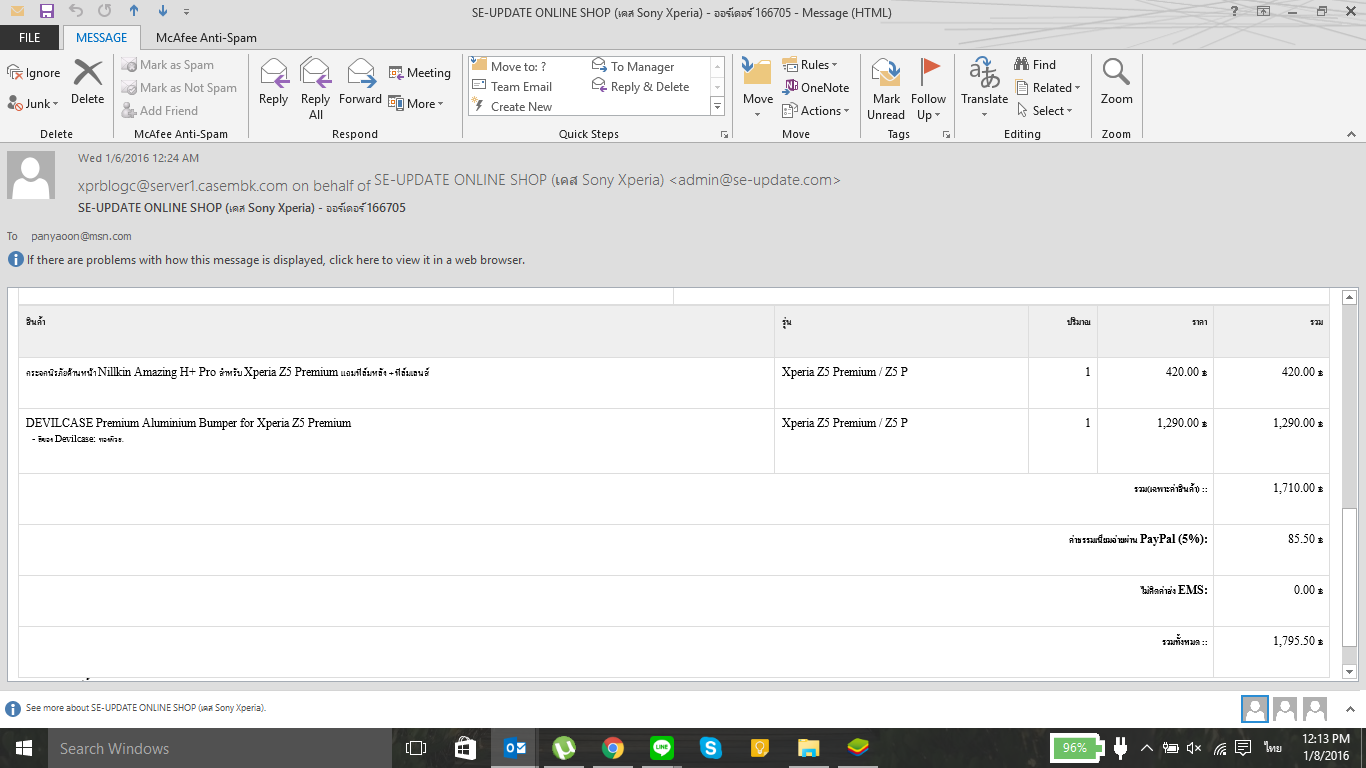
Task: Select the To Manager quick step
Action: (633, 66)
